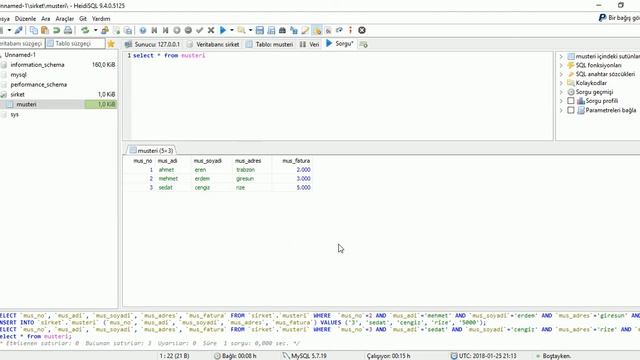Expand Sorgu geçmişi node
The width and height of the screenshot is (640, 360).
(x=561, y=92)
